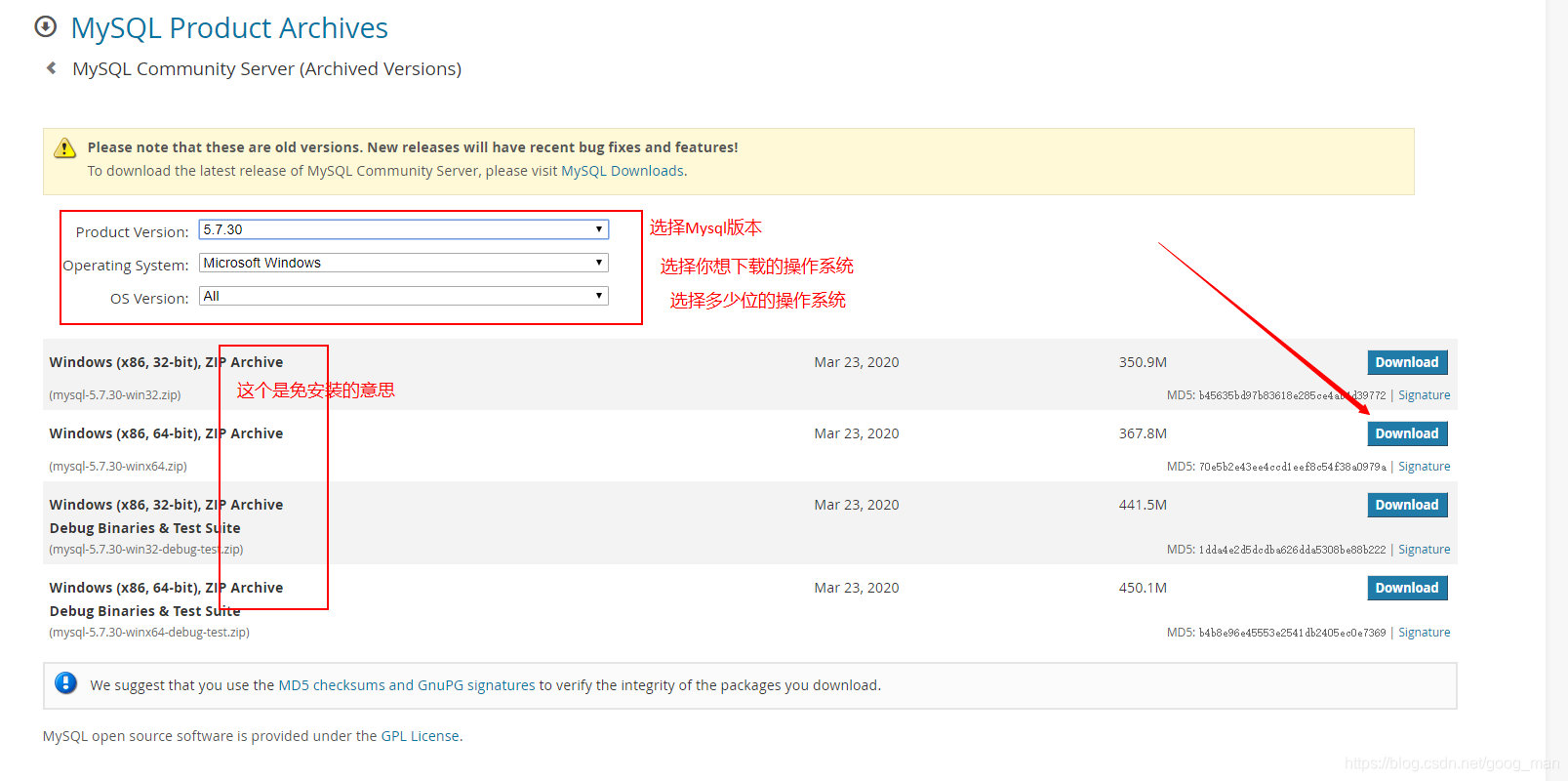1568x781 pixels.
Task: Click the MD5 hash starting with 70e5b2e43
Action: pyautogui.click(x=1292, y=467)
